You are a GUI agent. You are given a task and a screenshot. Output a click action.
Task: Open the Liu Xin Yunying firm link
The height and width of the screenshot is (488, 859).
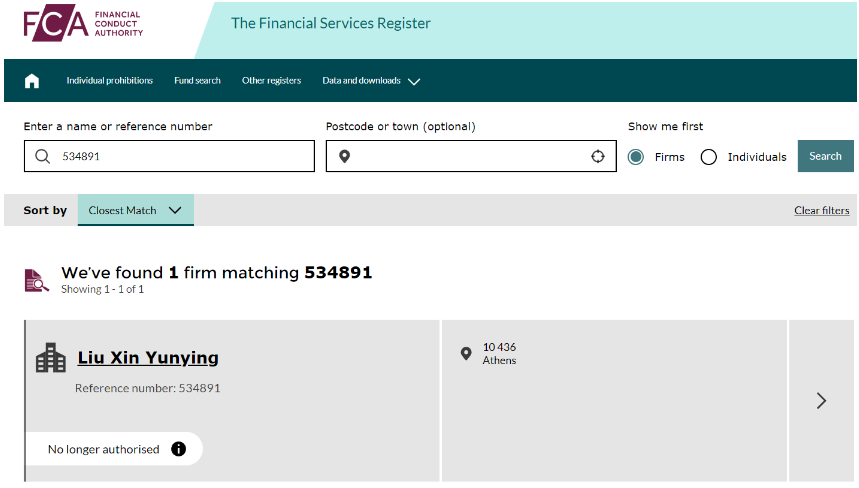tap(148, 358)
